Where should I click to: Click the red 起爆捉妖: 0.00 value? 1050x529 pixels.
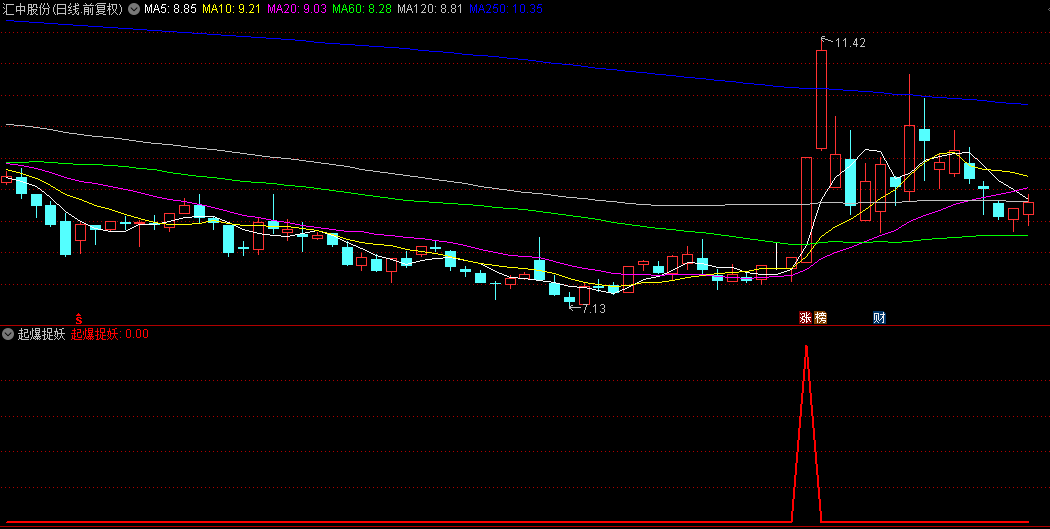[x=110, y=333]
